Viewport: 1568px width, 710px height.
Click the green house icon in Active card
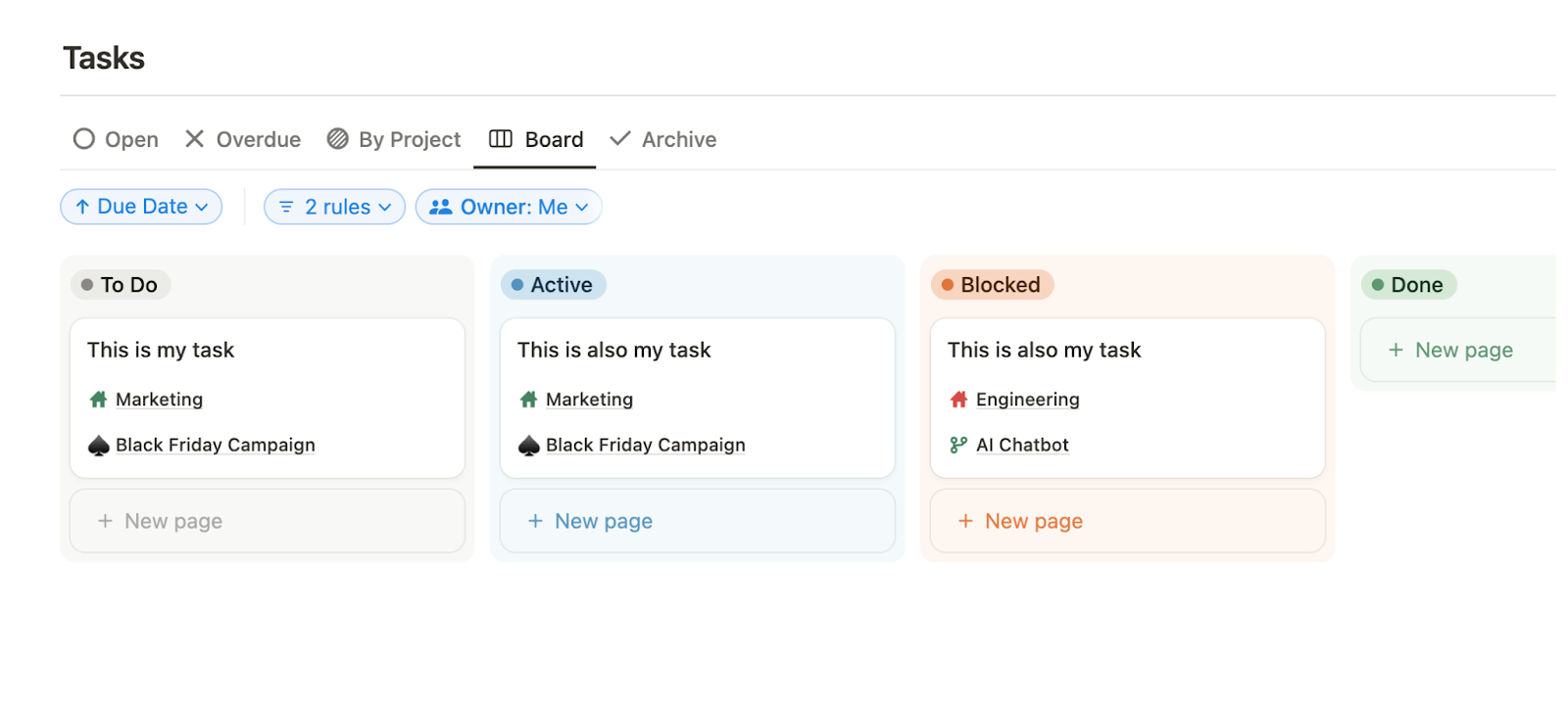coord(528,400)
